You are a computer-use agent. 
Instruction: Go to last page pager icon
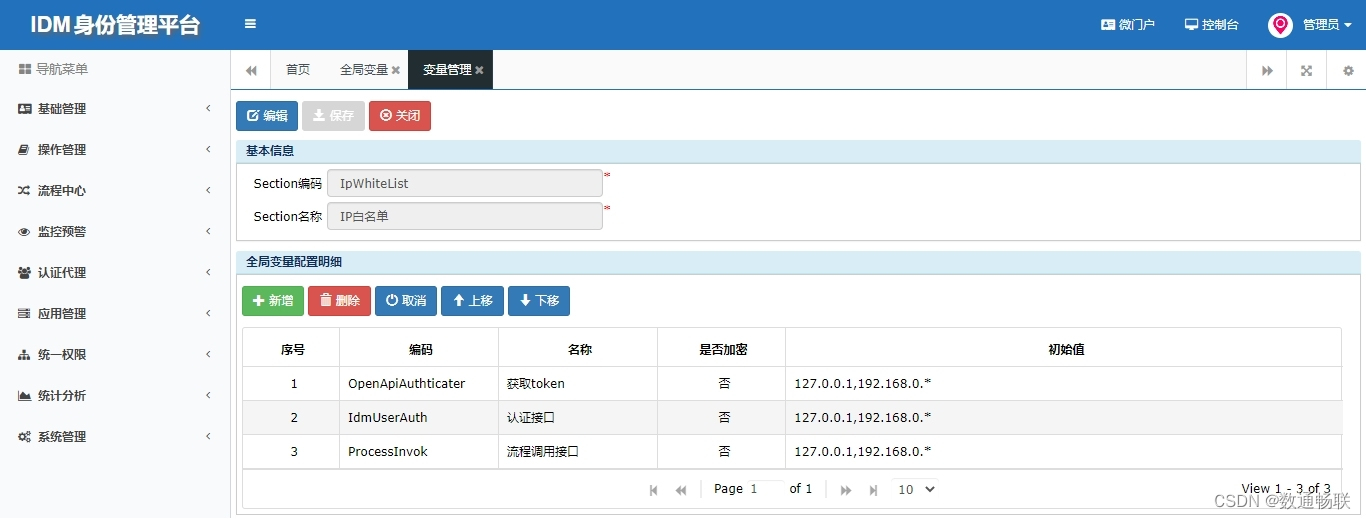click(x=873, y=490)
